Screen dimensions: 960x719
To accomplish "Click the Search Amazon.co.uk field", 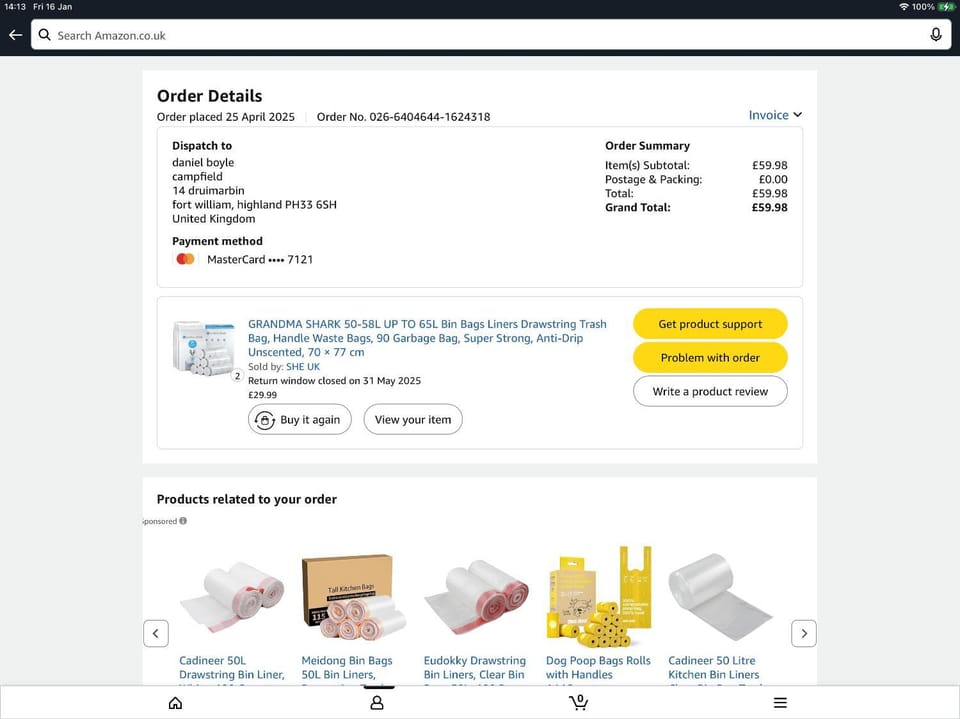I will [480, 35].
